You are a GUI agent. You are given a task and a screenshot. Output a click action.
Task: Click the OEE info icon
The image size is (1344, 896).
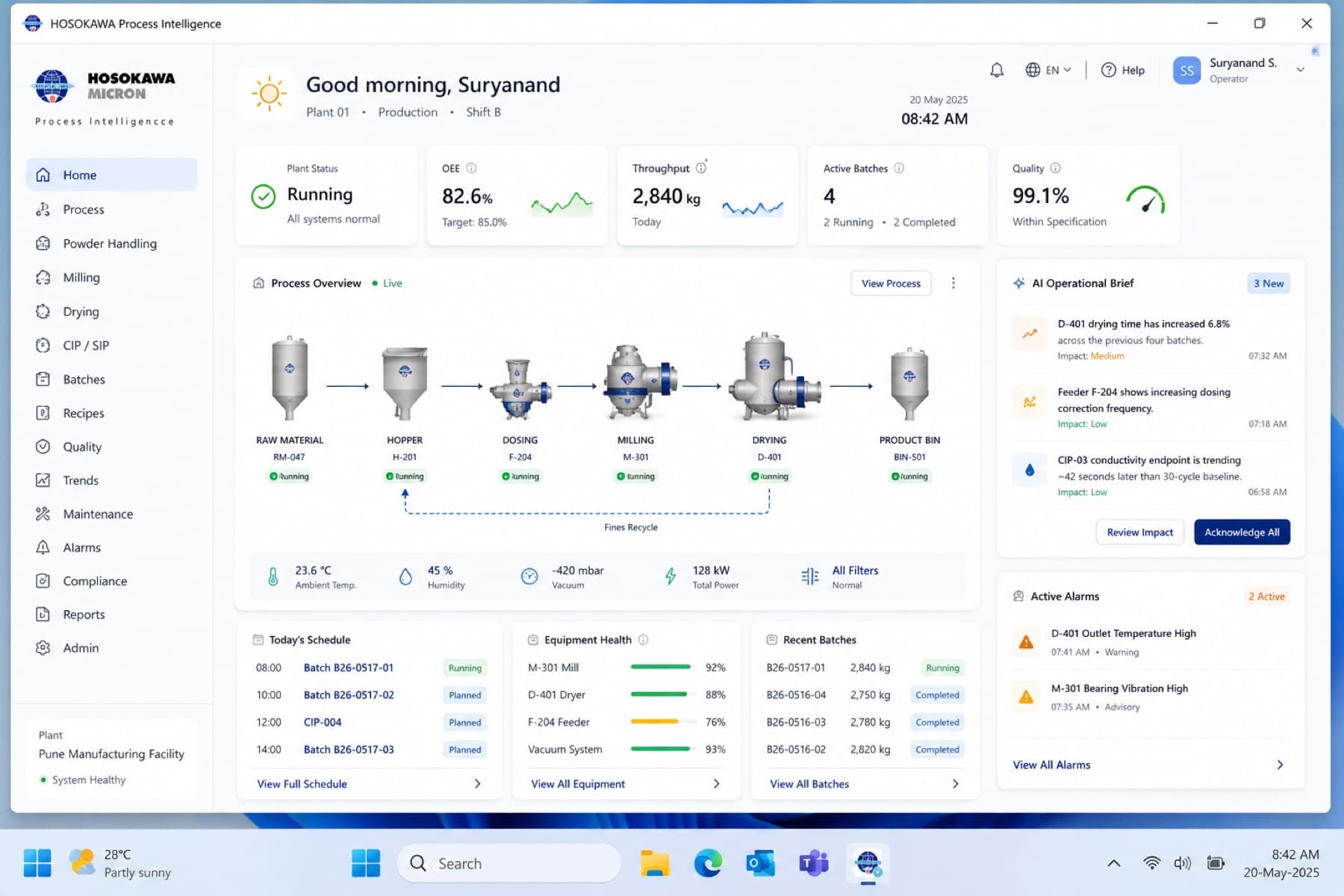click(471, 168)
